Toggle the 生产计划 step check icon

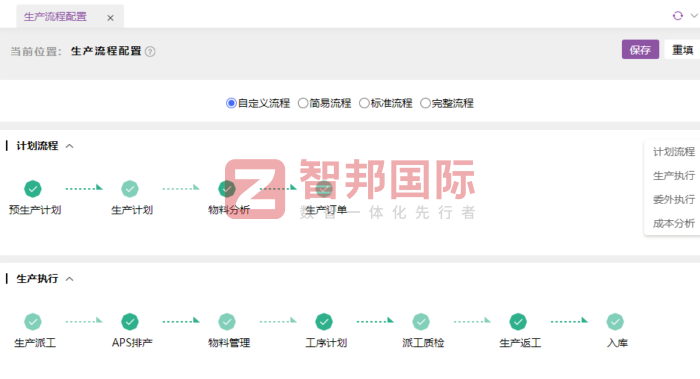[130, 188]
